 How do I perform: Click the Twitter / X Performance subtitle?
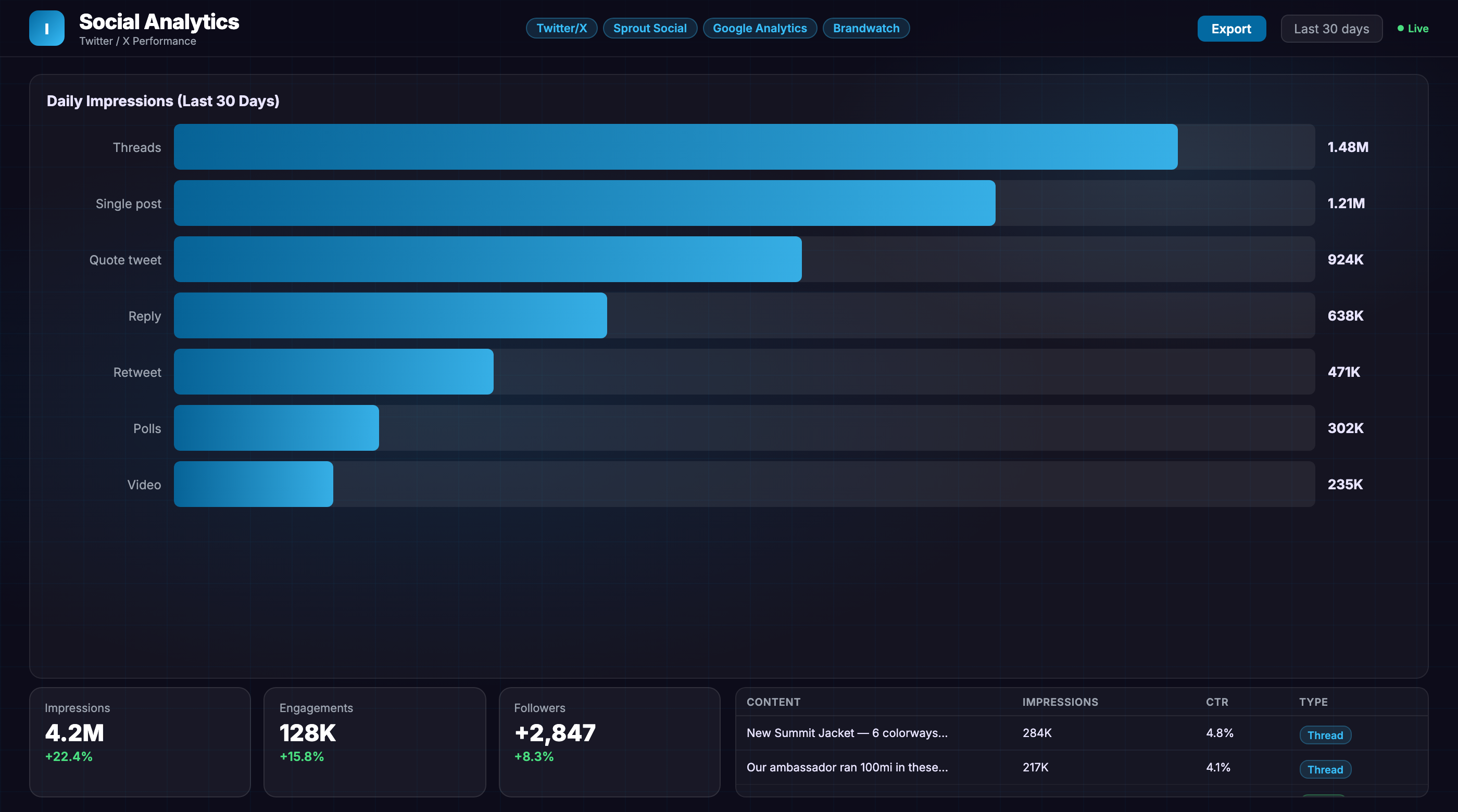pyautogui.click(x=137, y=41)
